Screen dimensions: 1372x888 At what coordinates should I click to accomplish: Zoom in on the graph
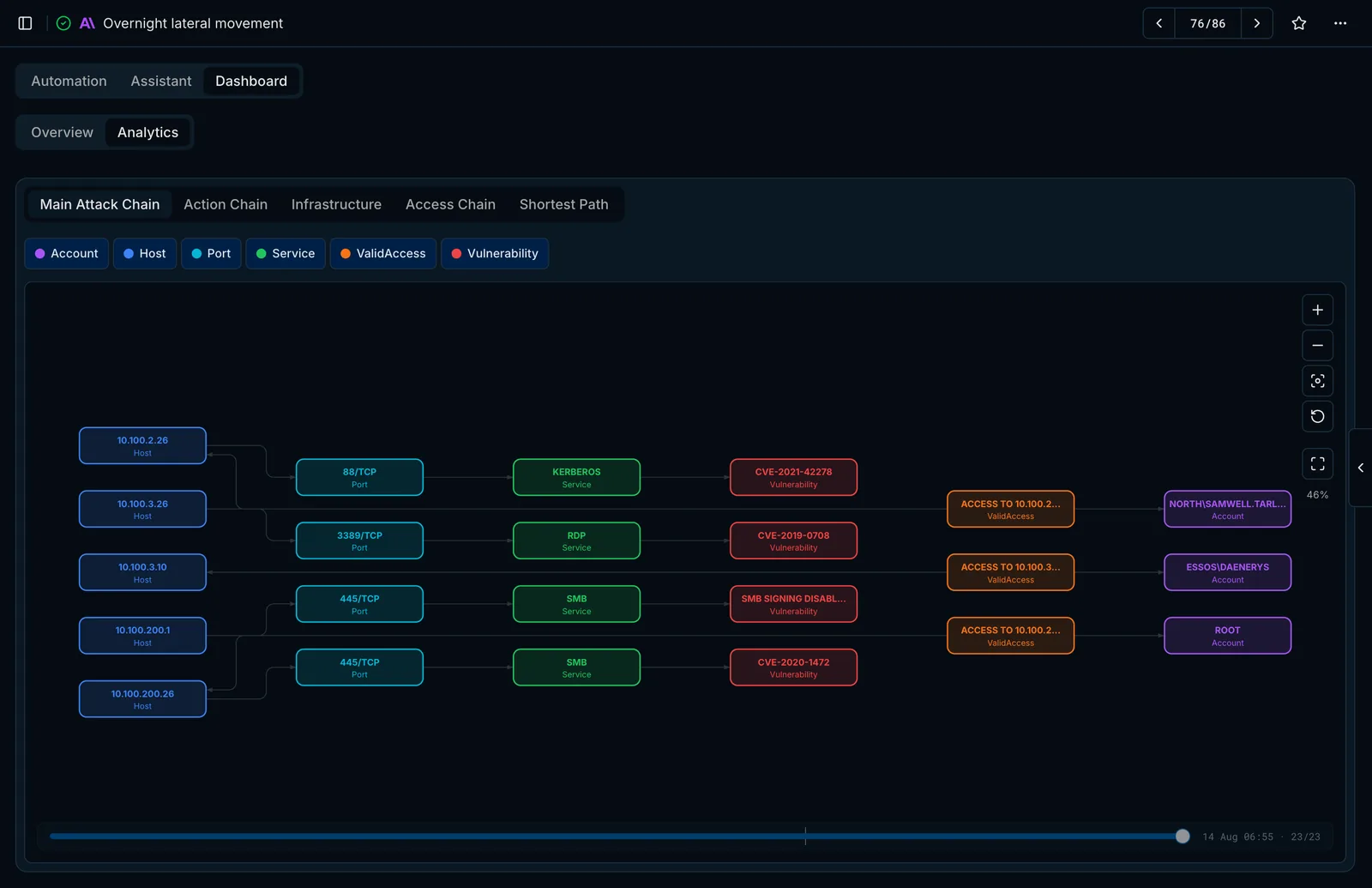coord(1318,310)
